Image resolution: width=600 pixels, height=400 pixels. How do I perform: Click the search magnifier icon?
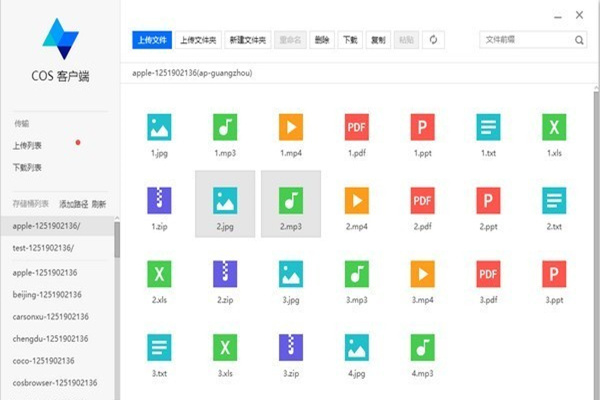pyautogui.click(x=579, y=40)
